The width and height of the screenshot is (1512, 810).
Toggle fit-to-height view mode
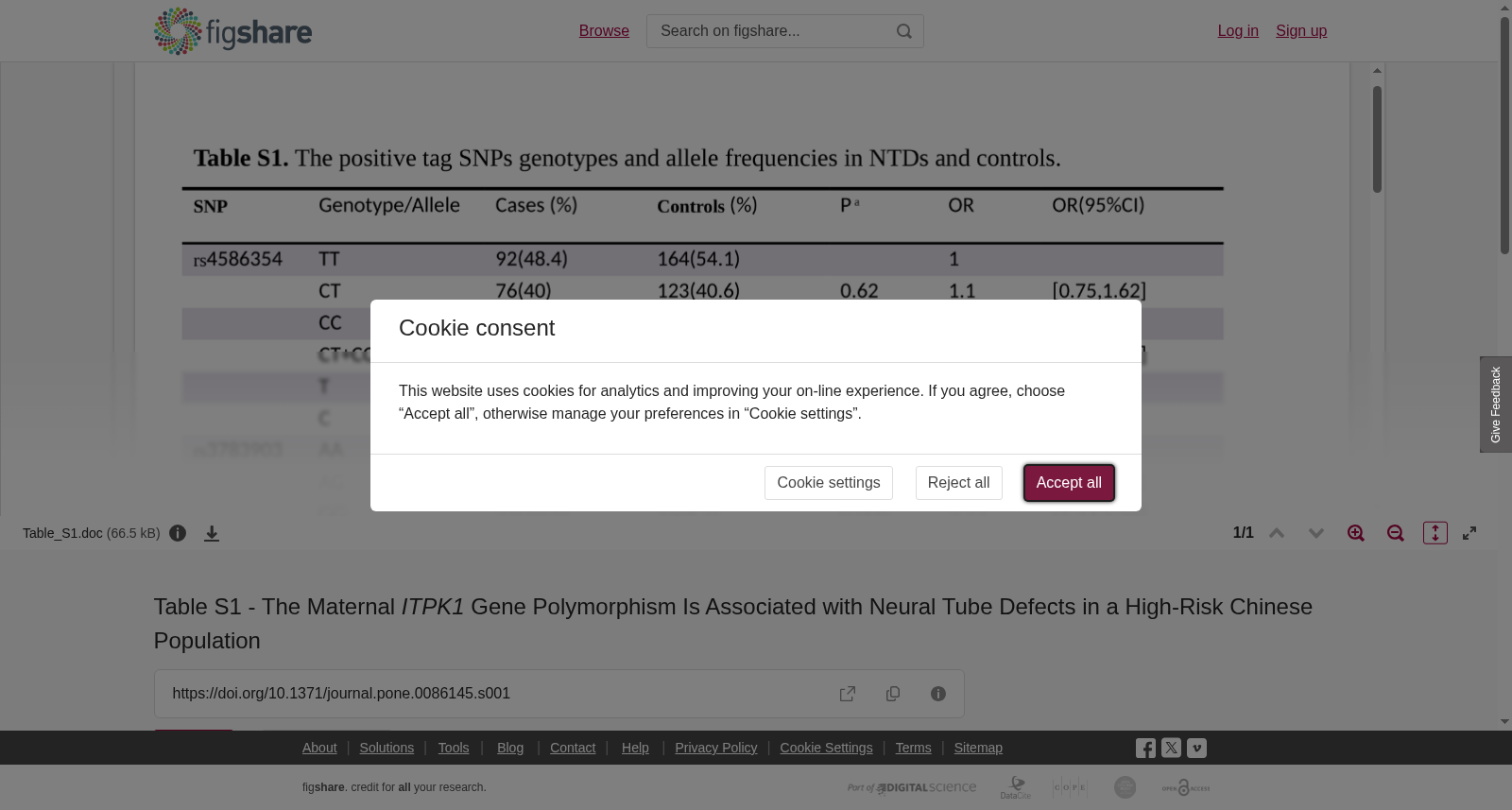[1435, 533]
